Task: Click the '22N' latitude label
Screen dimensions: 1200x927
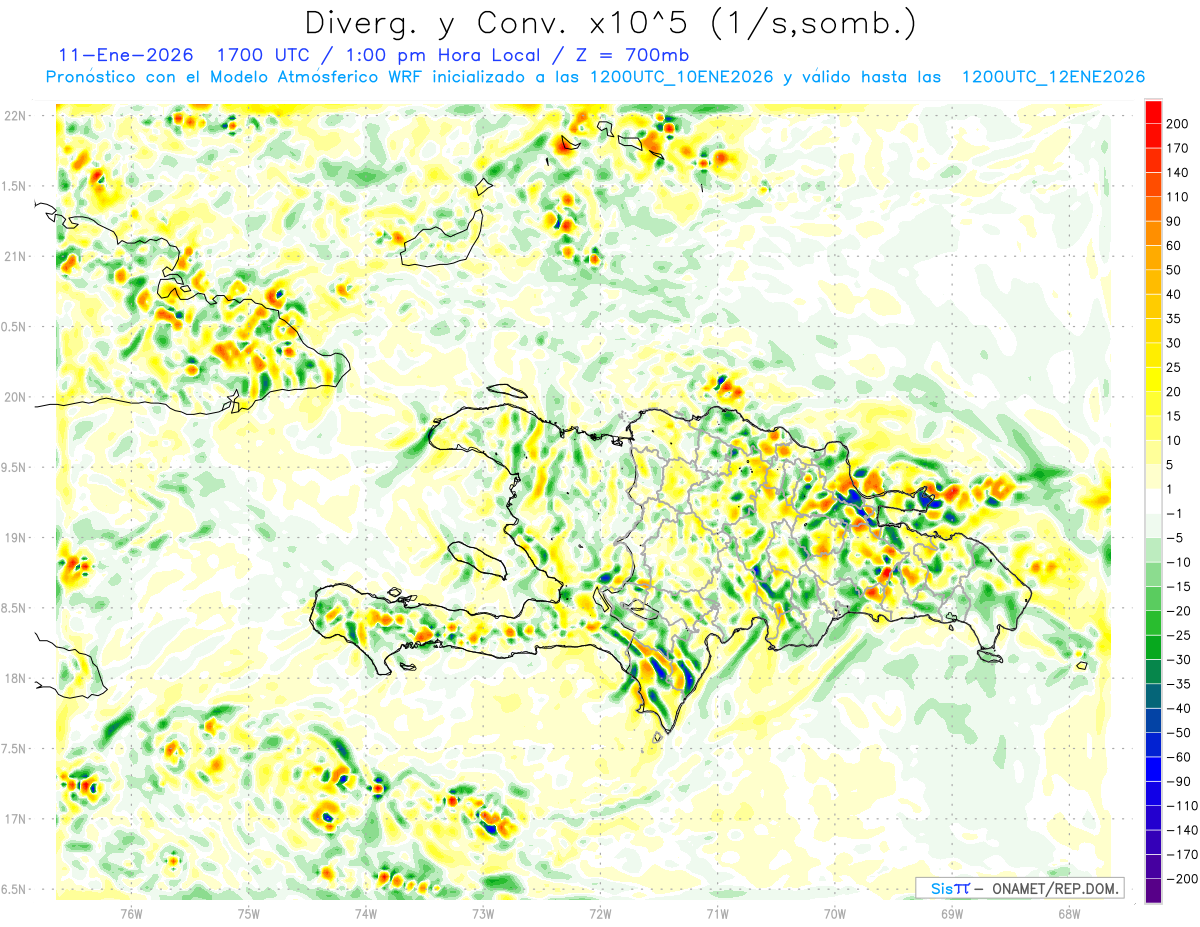Action: [15, 116]
